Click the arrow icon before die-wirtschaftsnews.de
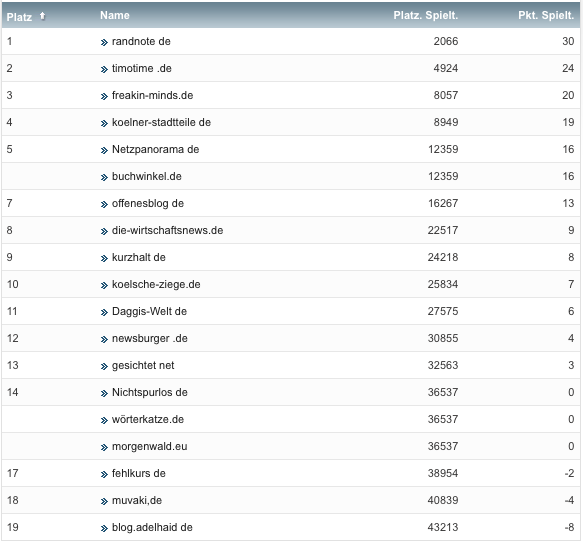The image size is (583, 543). tap(104, 231)
